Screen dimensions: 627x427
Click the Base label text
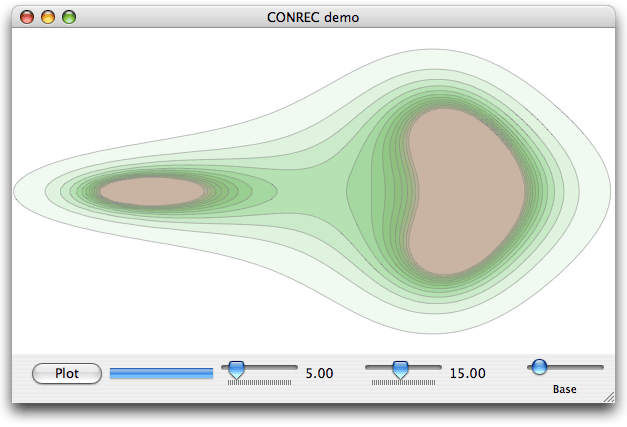(564, 389)
